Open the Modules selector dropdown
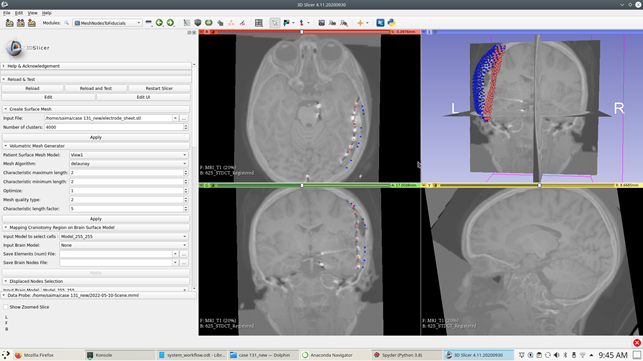643x361 pixels. (107, 23)
